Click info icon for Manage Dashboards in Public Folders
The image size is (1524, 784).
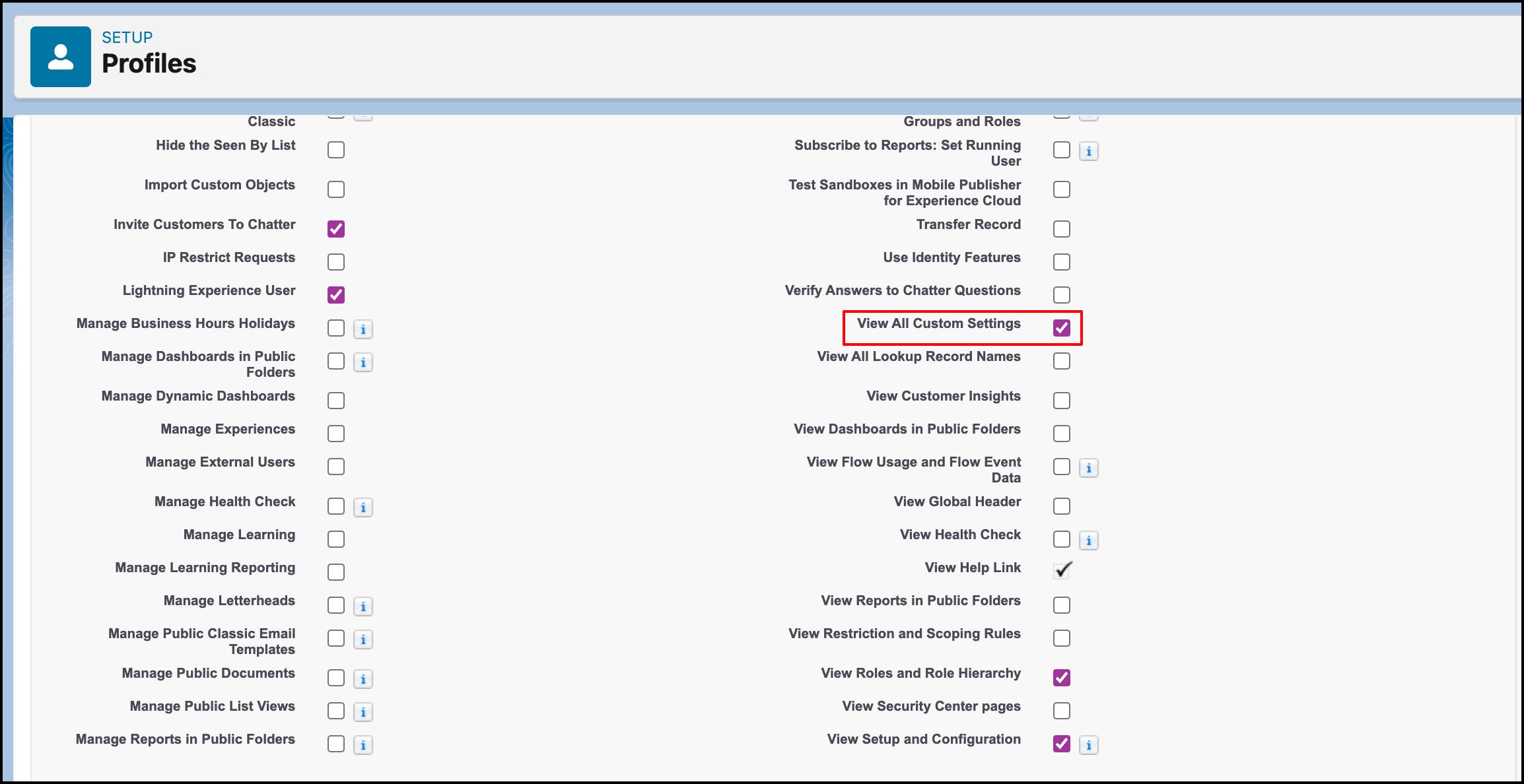(363, 362)
